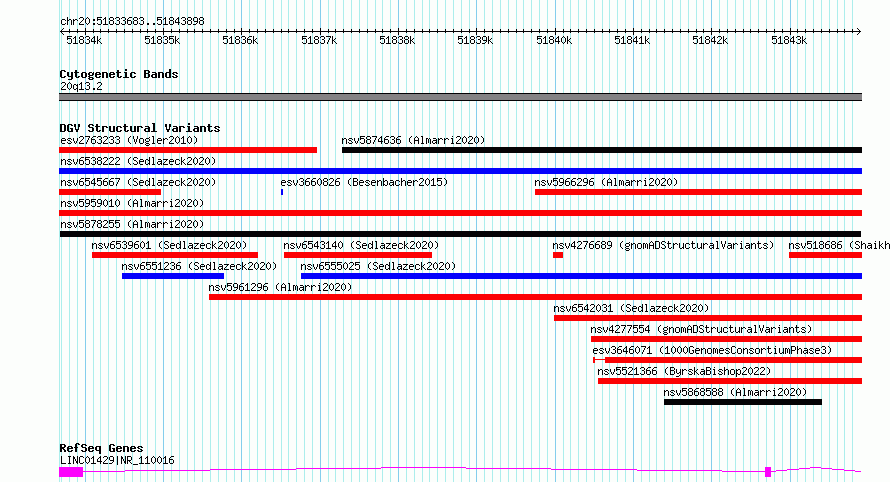The width and height of the screenshot is (890, 482).
Task: Select the 20q13.2 band label
Action: pos(81,86)
